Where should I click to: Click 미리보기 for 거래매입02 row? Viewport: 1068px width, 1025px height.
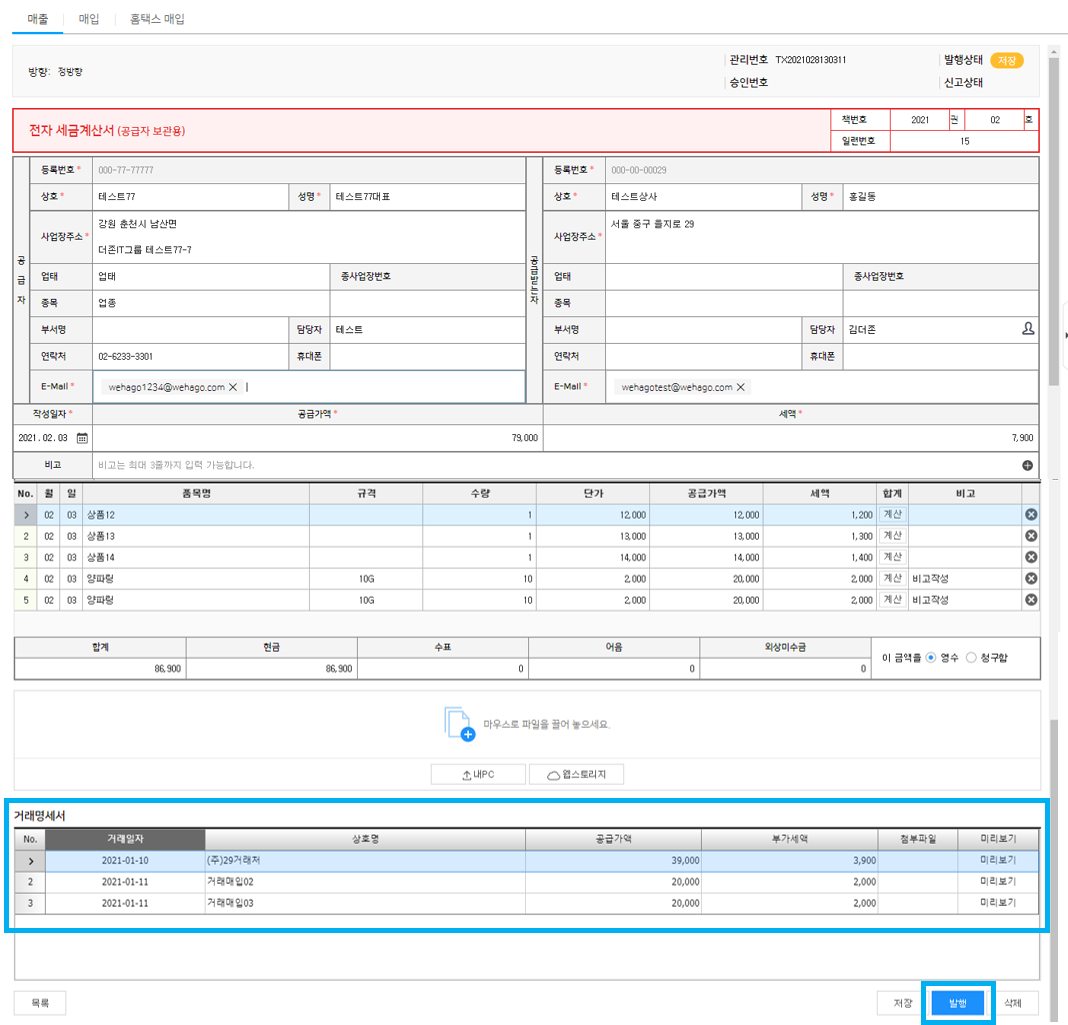click(x=997, y=881)
